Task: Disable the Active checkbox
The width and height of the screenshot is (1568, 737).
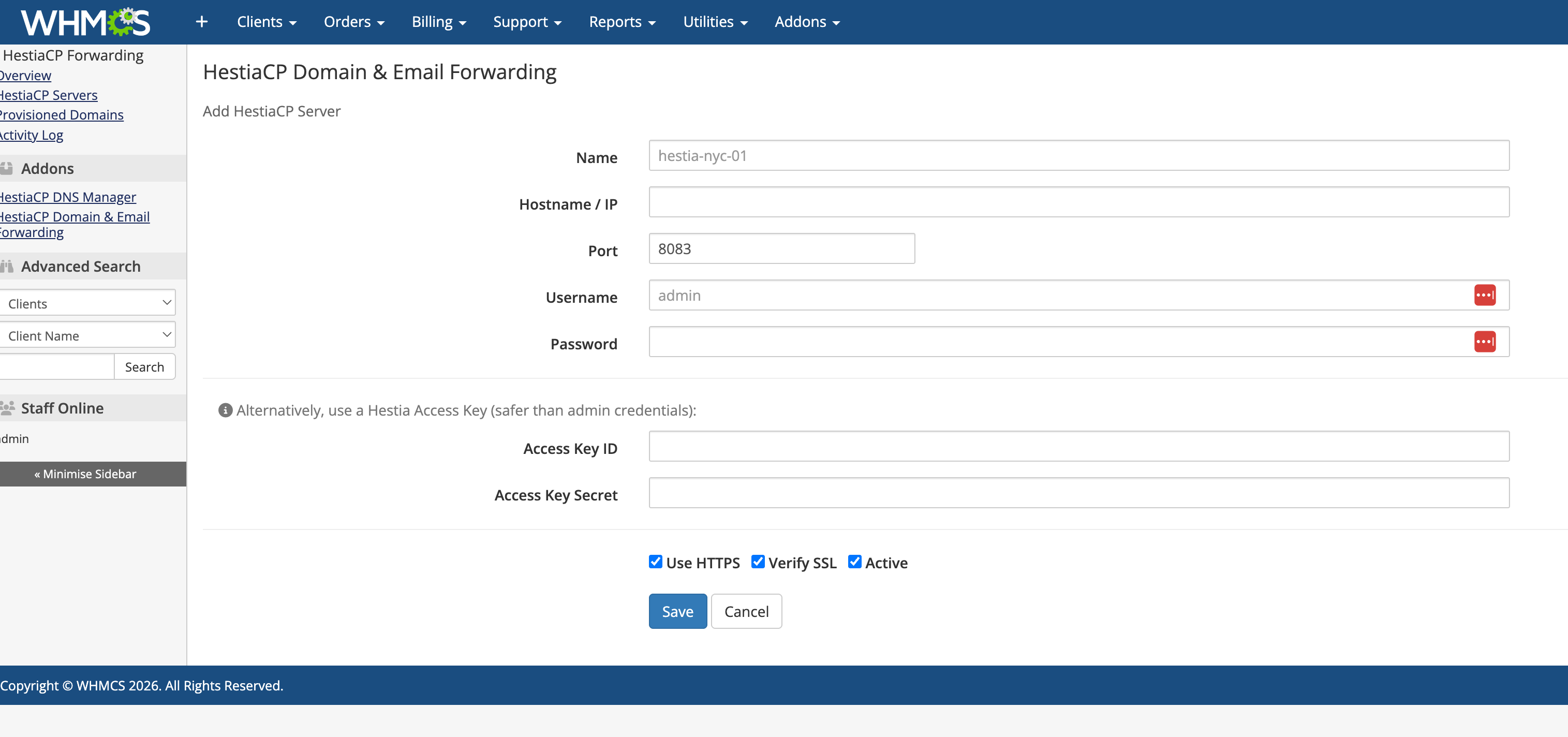Action: (x=854, y=561)
